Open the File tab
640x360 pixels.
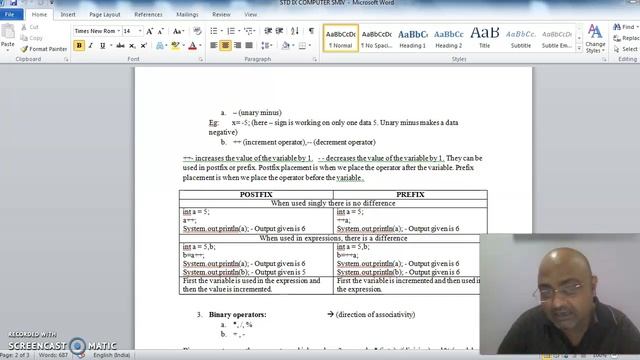[x=10, y=14]
